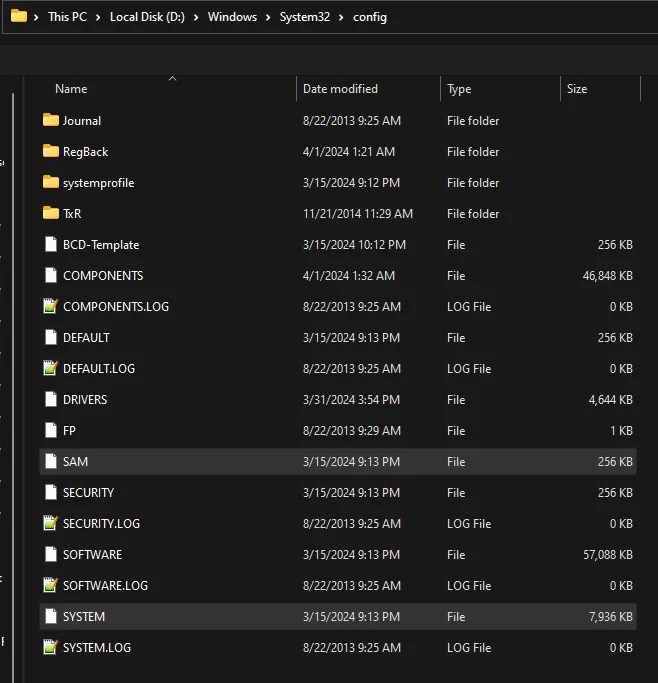The height and width of the screenshot is (683, 658).
Task: Navigate to Local Disk (D:) breadcrumb
Action: [149, 17]
